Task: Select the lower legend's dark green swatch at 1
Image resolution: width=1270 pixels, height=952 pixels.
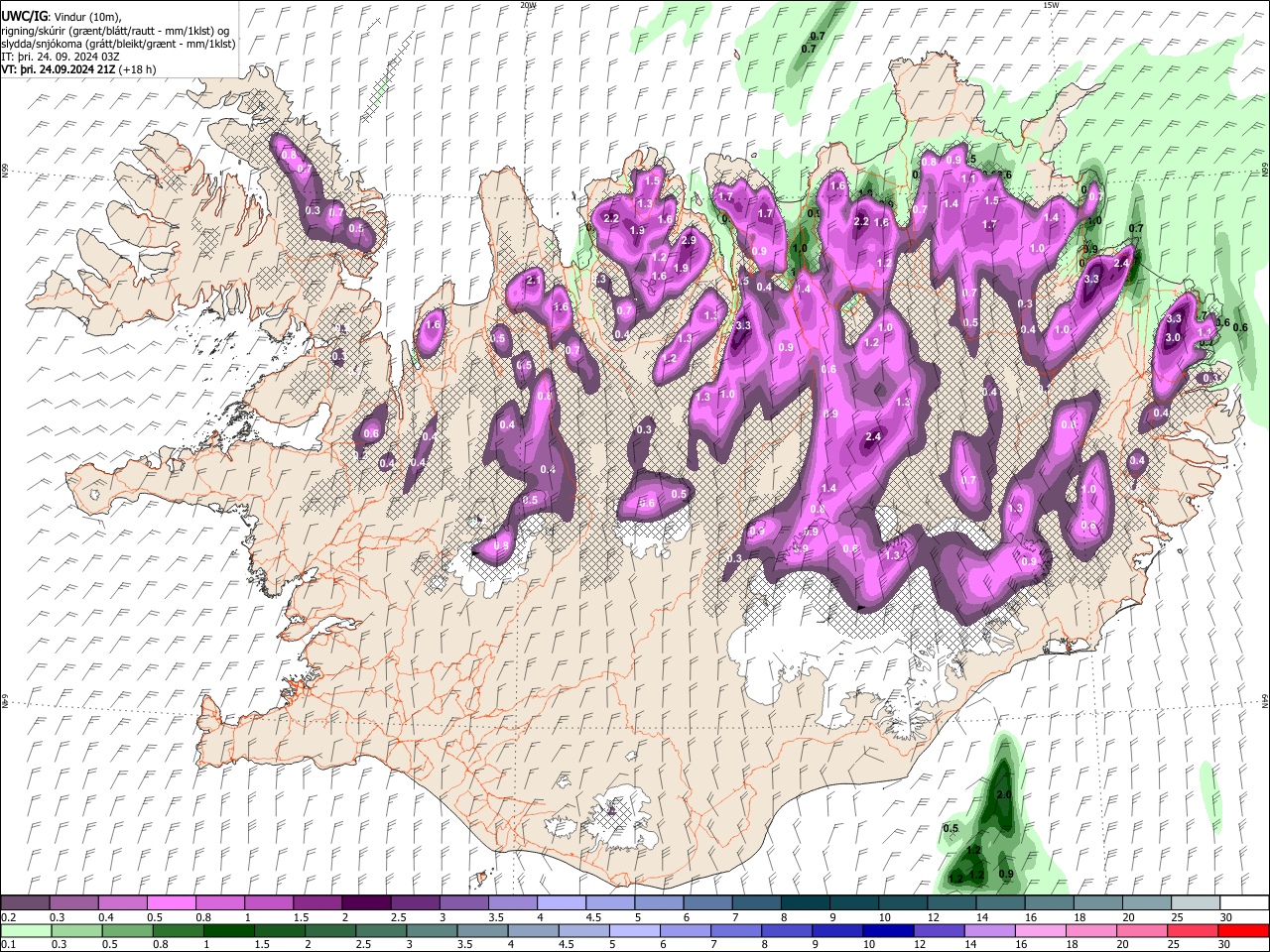Action: coord(230,930)
